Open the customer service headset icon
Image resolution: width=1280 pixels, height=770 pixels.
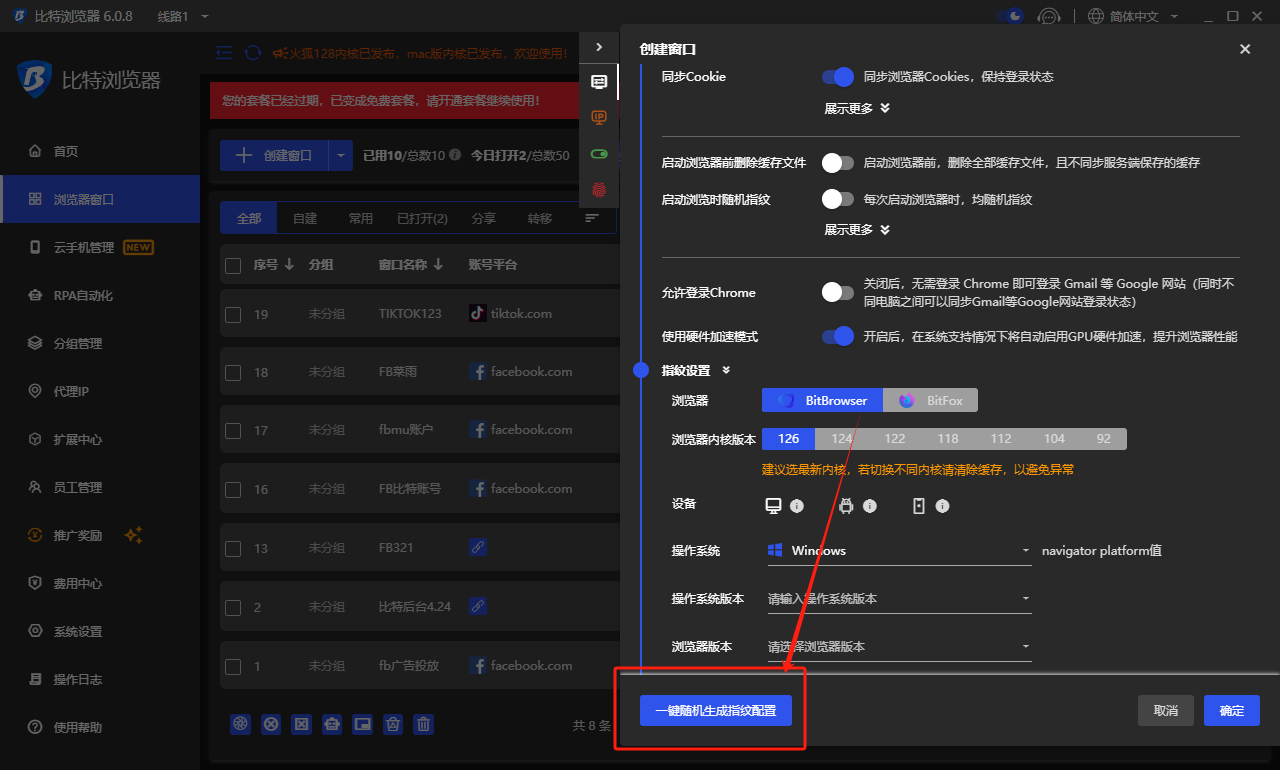point(1048,16)
